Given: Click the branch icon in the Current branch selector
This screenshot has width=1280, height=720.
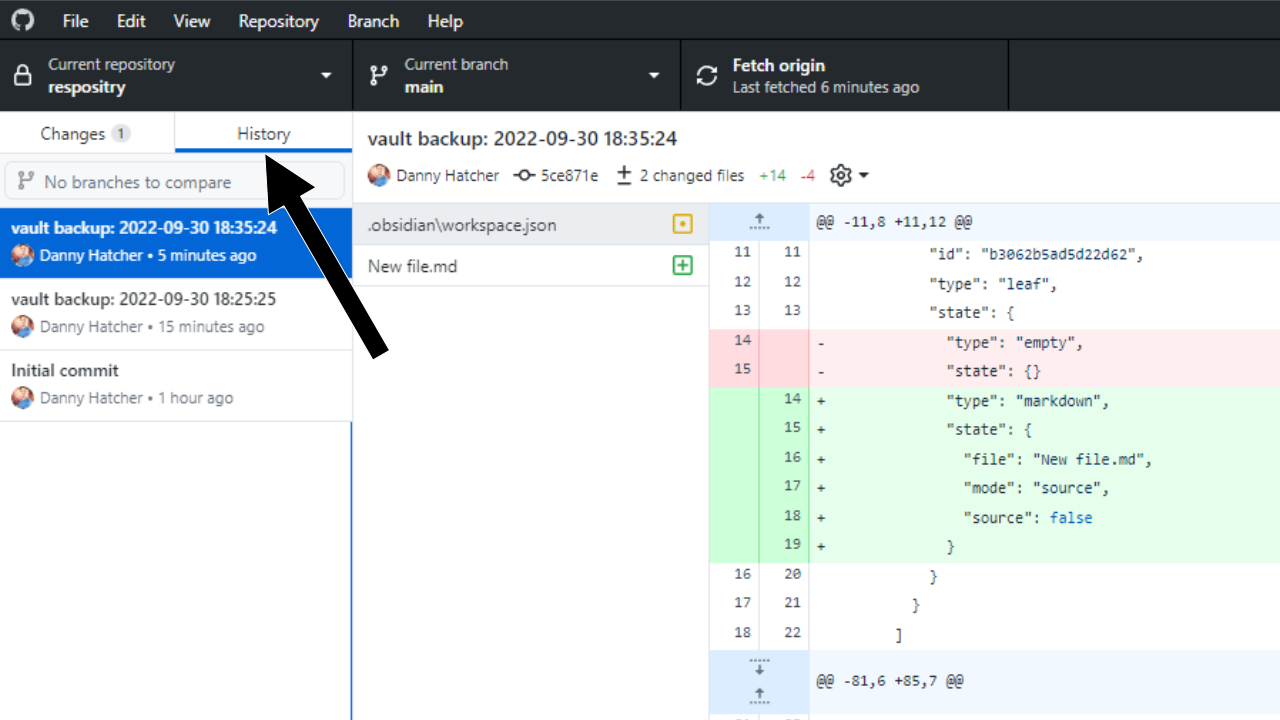Looking at the screenshot, I should (x=378, y=74).
